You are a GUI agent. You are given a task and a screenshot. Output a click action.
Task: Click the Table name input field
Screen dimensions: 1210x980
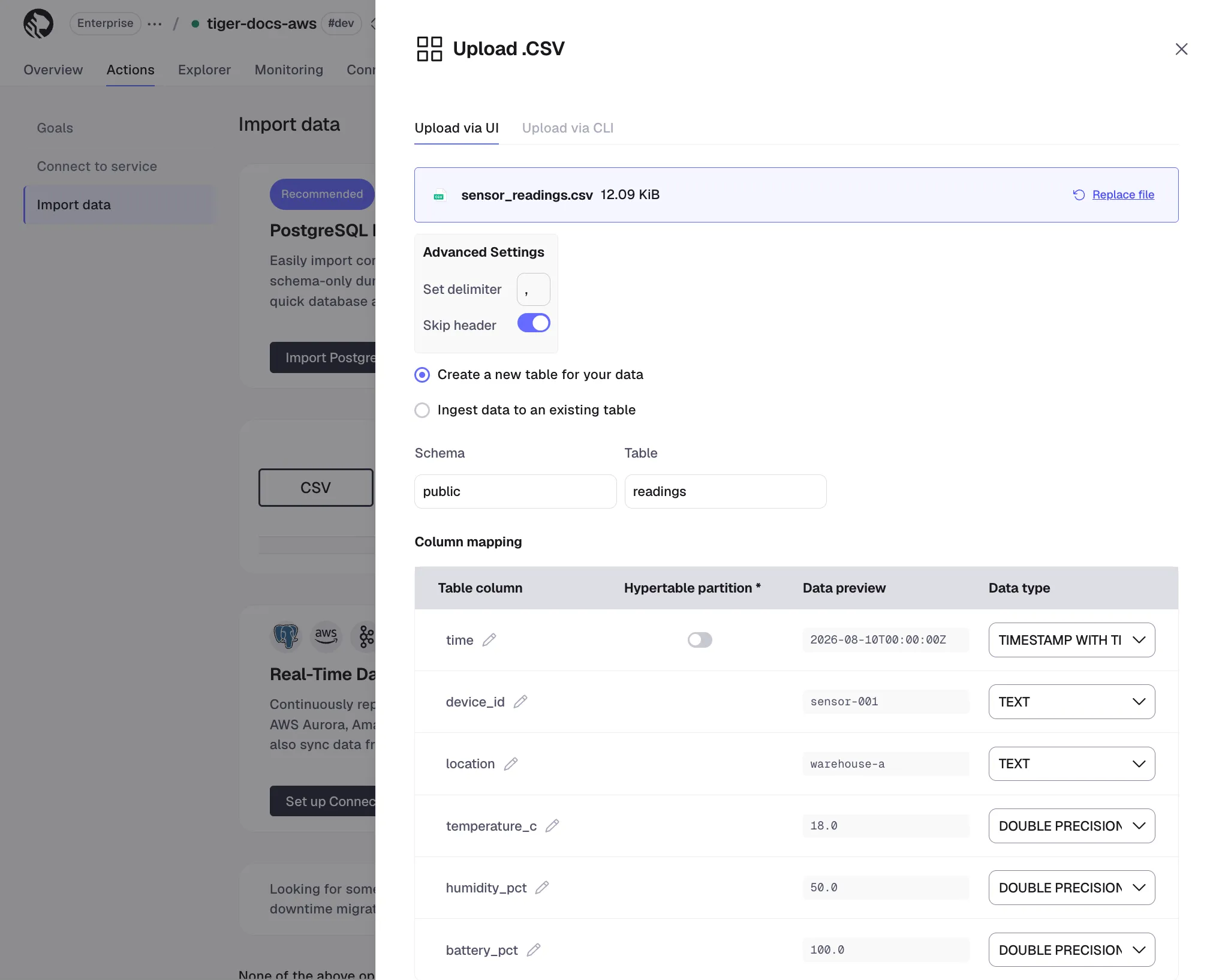[x=726, y=492]
